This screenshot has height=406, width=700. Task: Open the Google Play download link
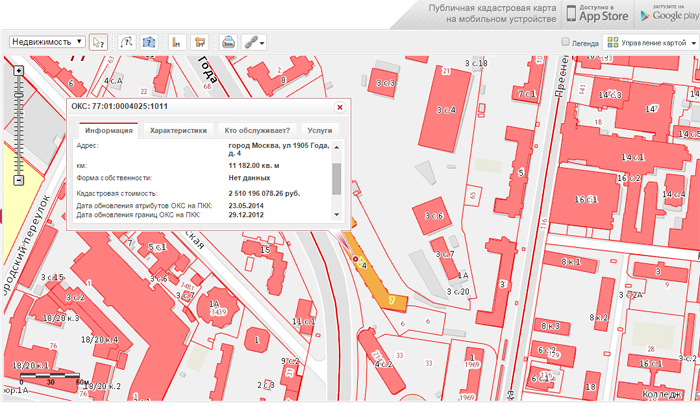click(671, 13)
